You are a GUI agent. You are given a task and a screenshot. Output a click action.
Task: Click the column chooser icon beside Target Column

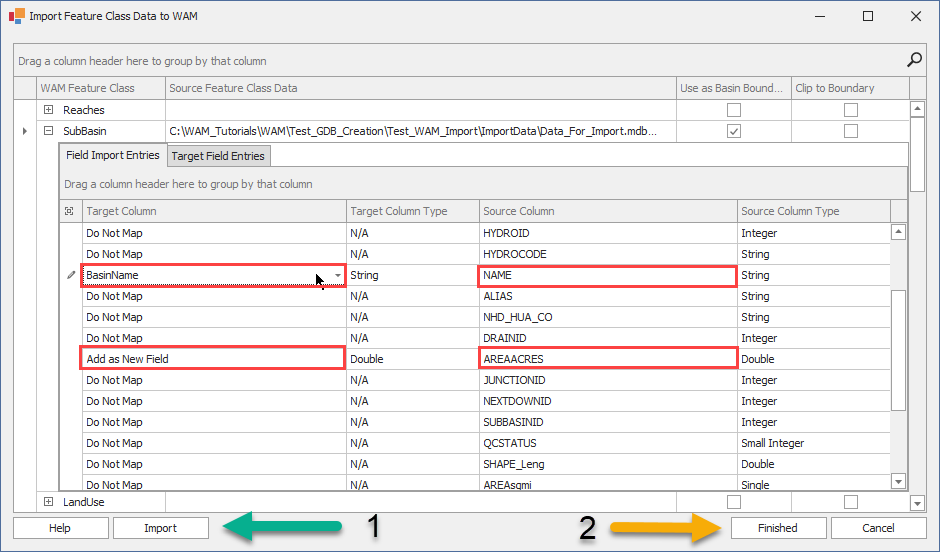click(x=70, y=211)
